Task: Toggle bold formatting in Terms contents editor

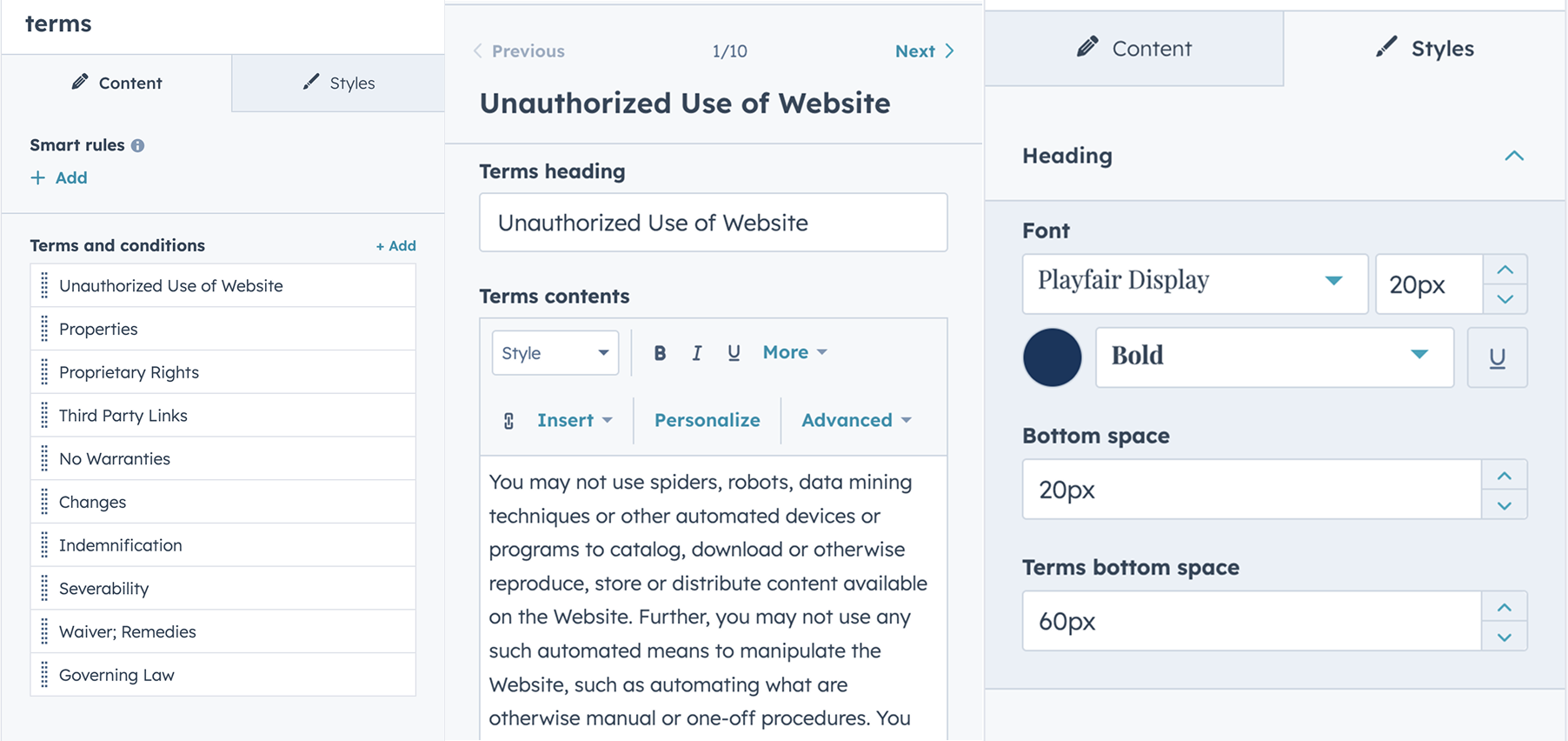Action: click(660, 353)
